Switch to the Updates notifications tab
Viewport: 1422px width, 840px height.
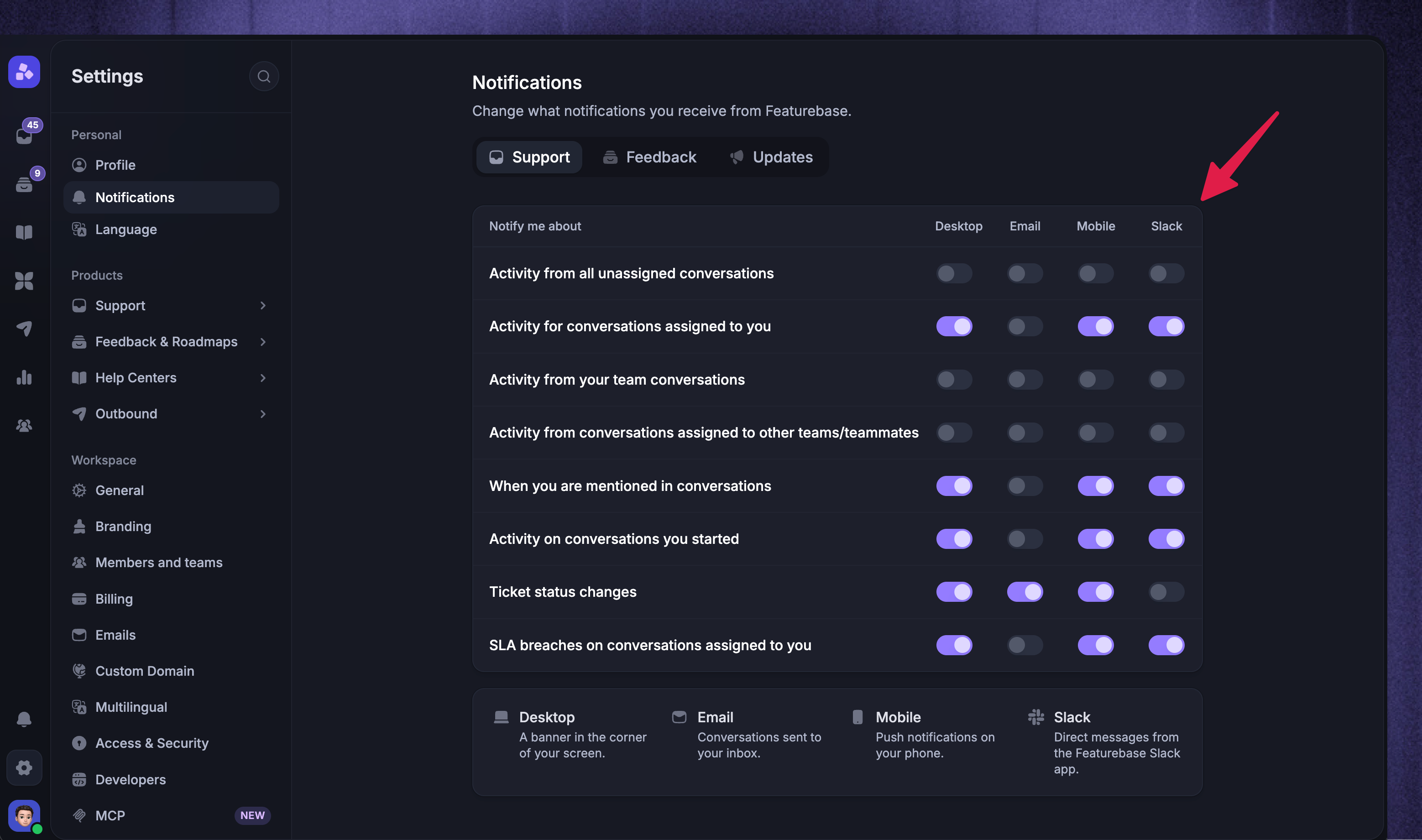(x=771, y=157)
